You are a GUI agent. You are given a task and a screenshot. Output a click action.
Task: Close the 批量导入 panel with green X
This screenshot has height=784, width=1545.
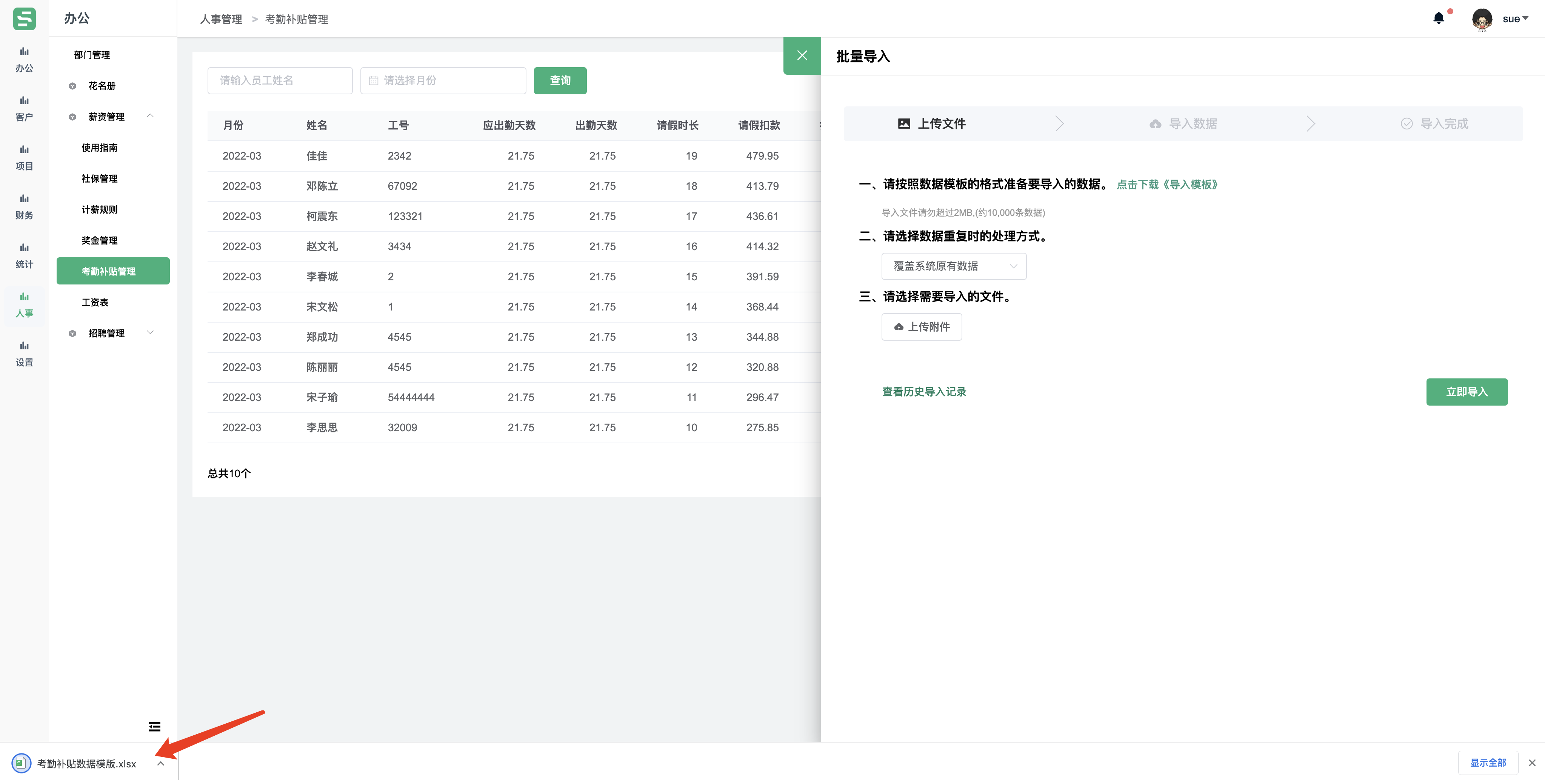(x=802, y=56)
